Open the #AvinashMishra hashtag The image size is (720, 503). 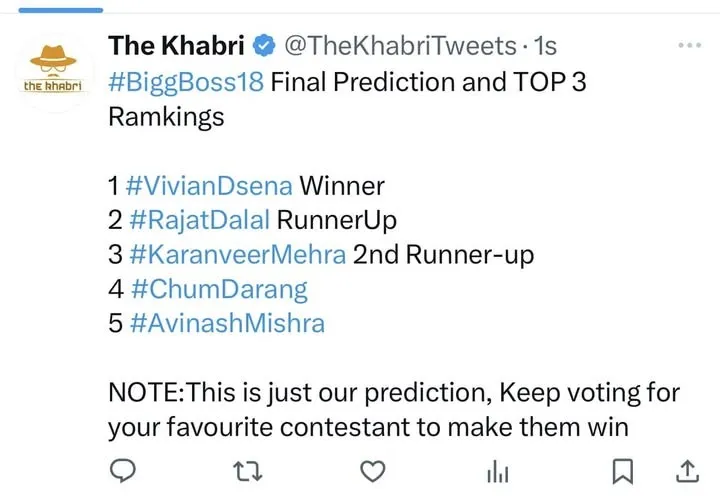(227, 323)
